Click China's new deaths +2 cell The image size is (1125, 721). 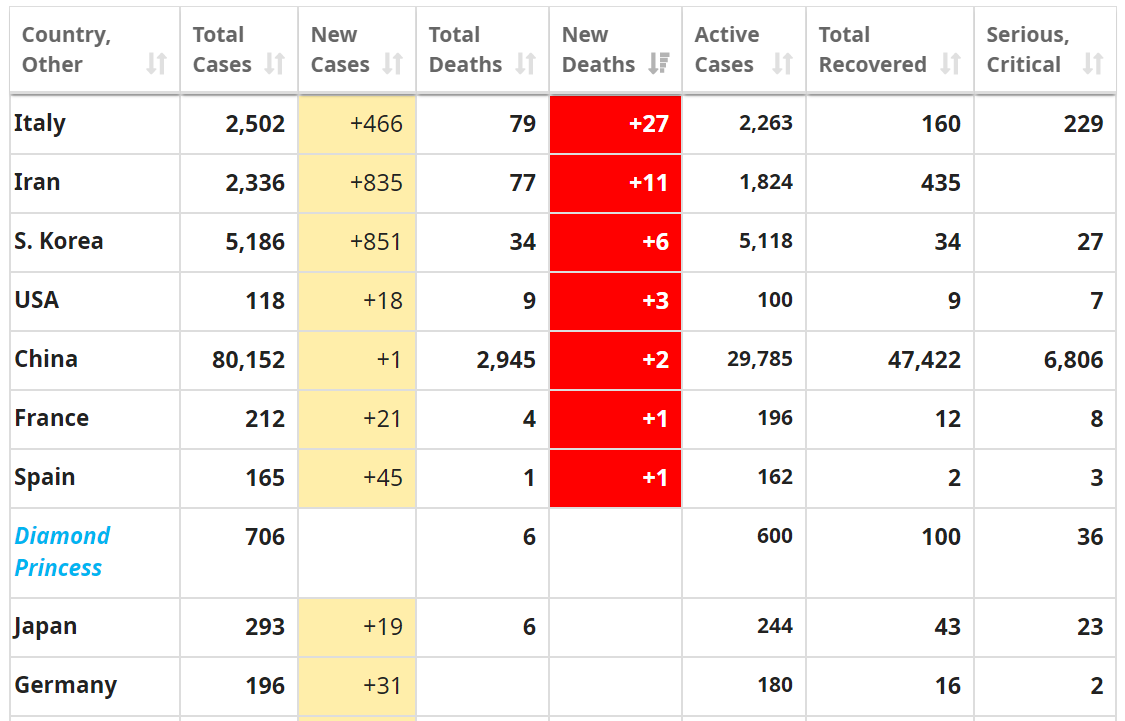coord(616,359)
